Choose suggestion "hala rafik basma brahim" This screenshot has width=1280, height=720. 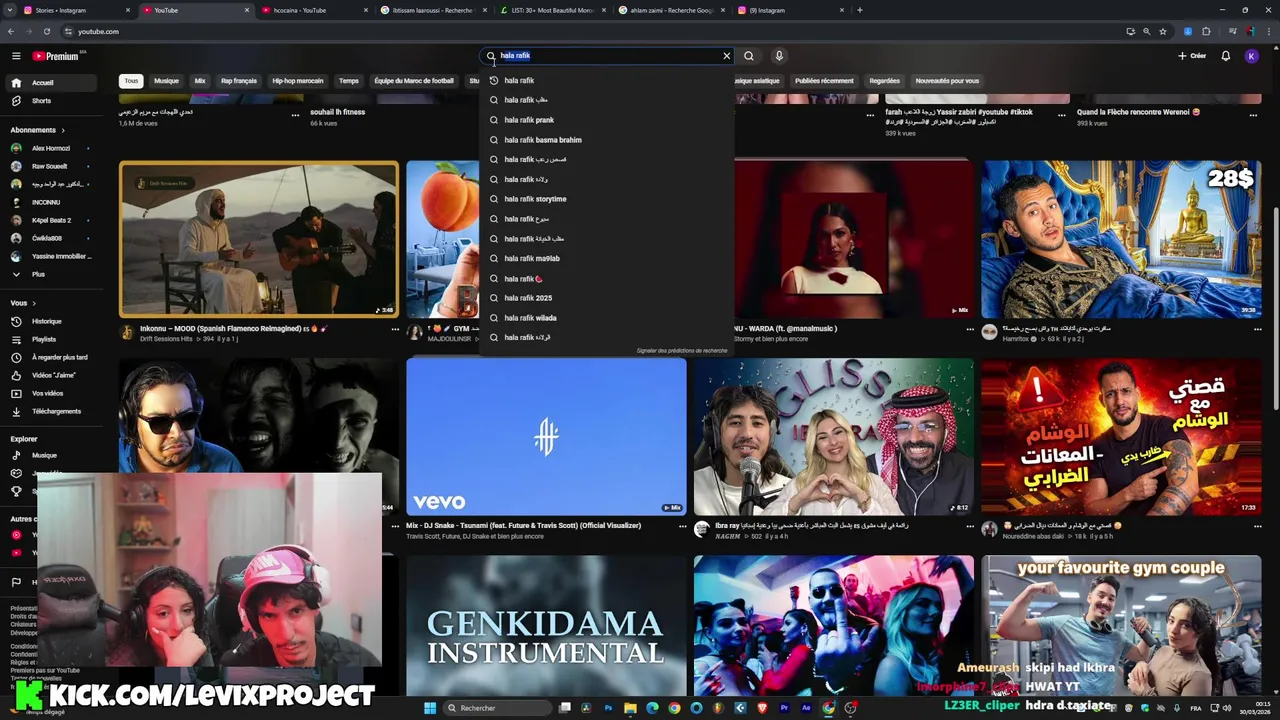point(607,140)
